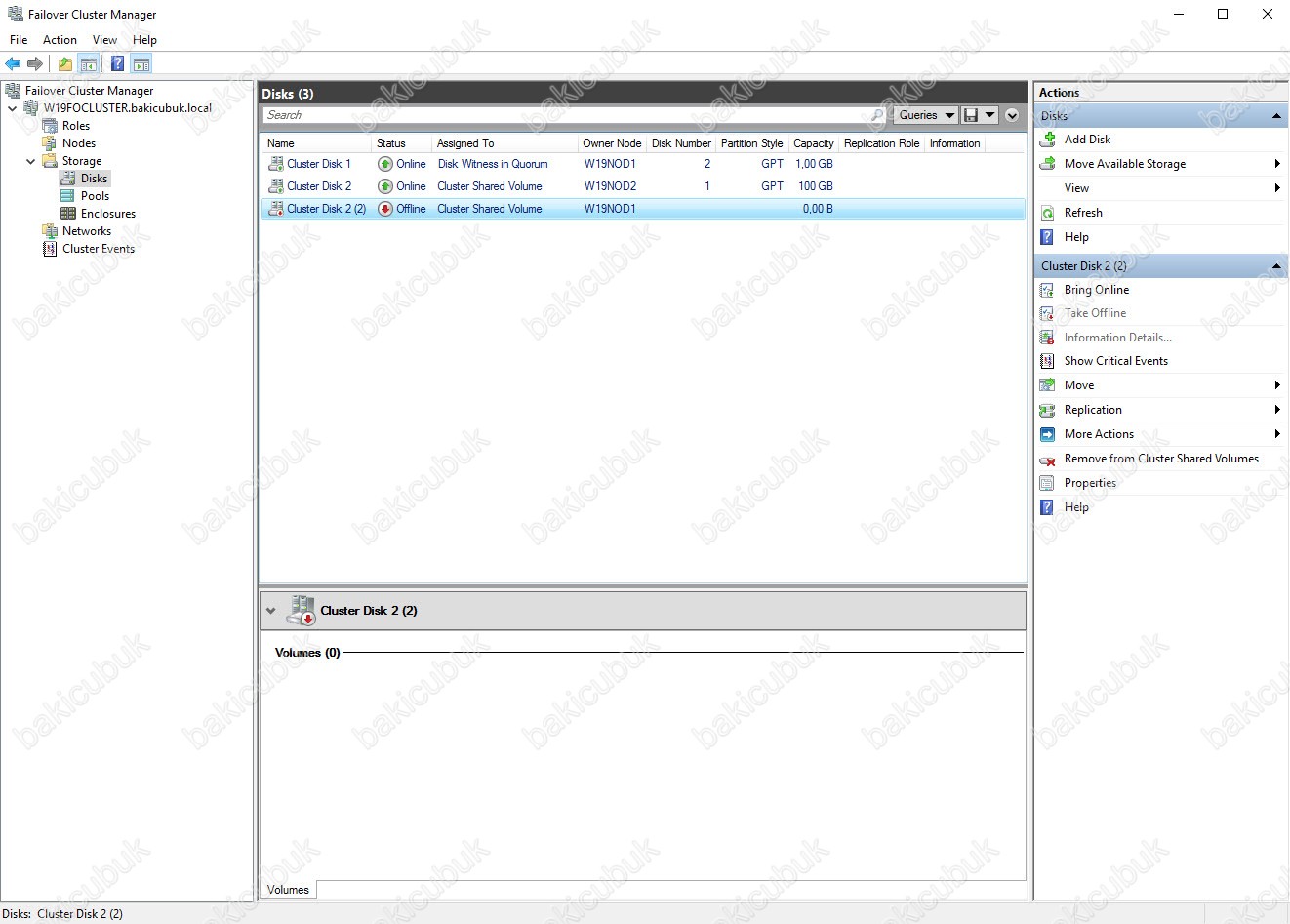Click the View action in Disks section
This screenshot has height=924, width=1290.
click(1076, 188)
